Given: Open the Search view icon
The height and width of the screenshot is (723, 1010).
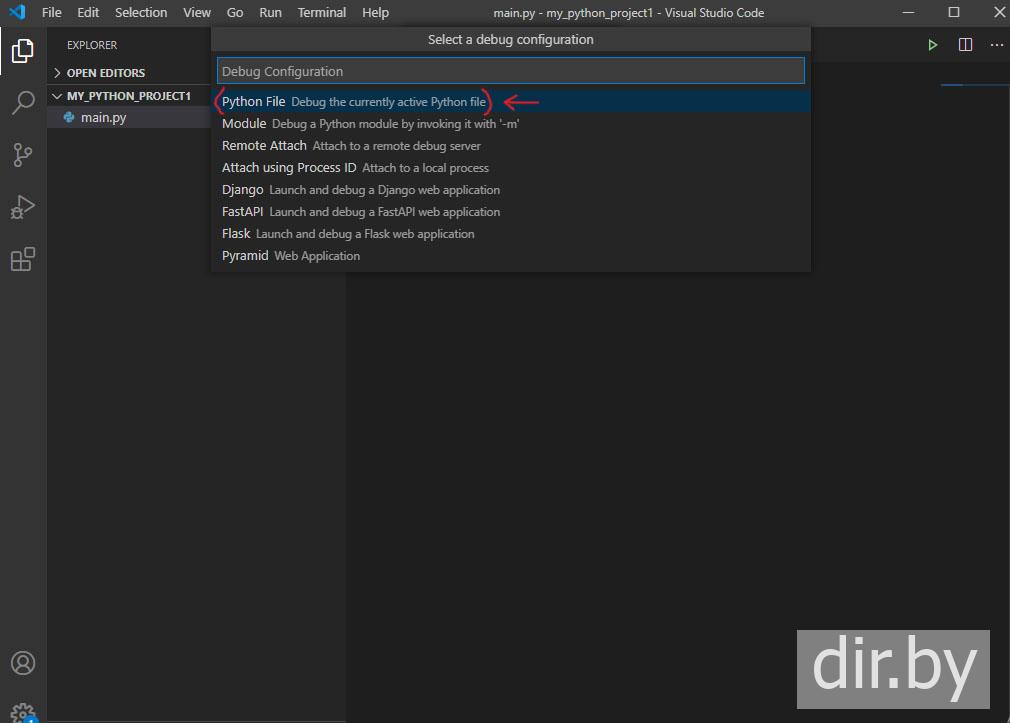Looking at the screenshot, I should point(22,103).
